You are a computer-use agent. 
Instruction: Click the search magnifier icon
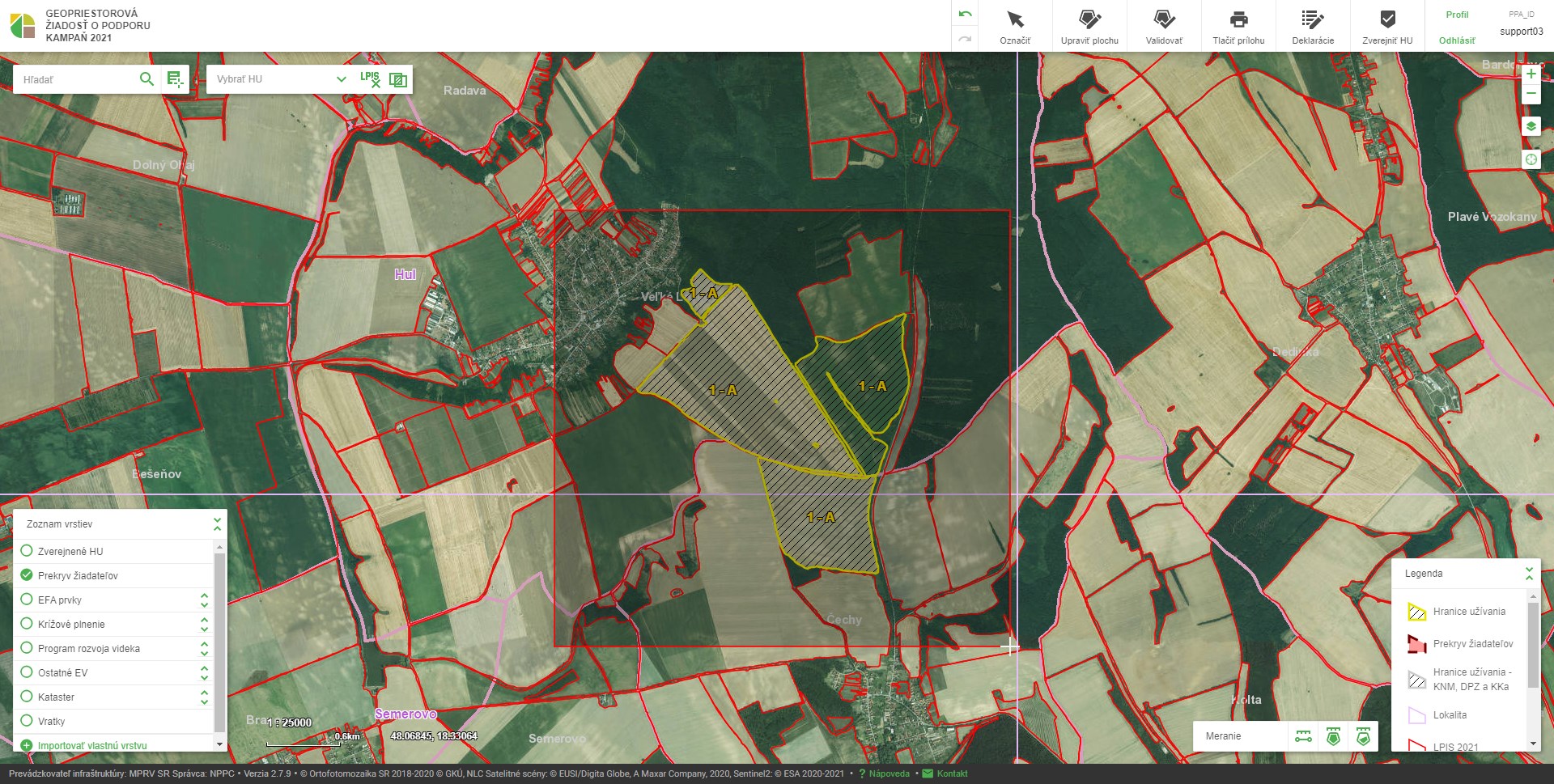[146, 79]
